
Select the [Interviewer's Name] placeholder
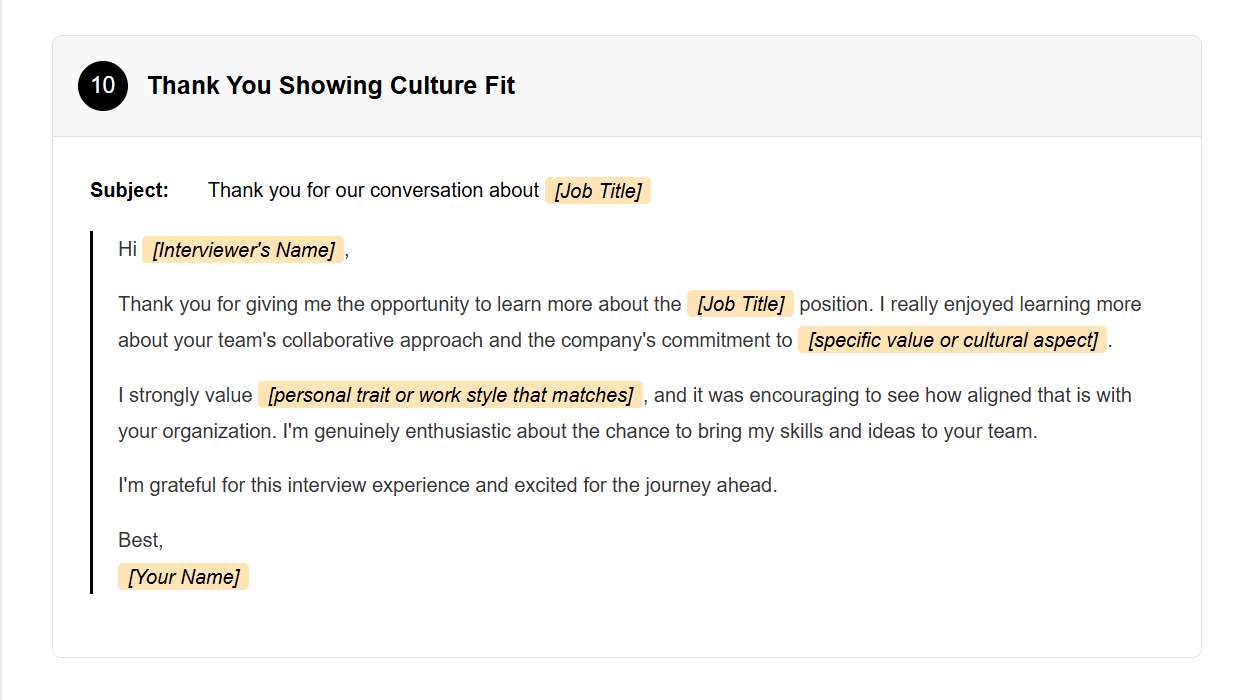pyautogui.click(x=243, y=250)
